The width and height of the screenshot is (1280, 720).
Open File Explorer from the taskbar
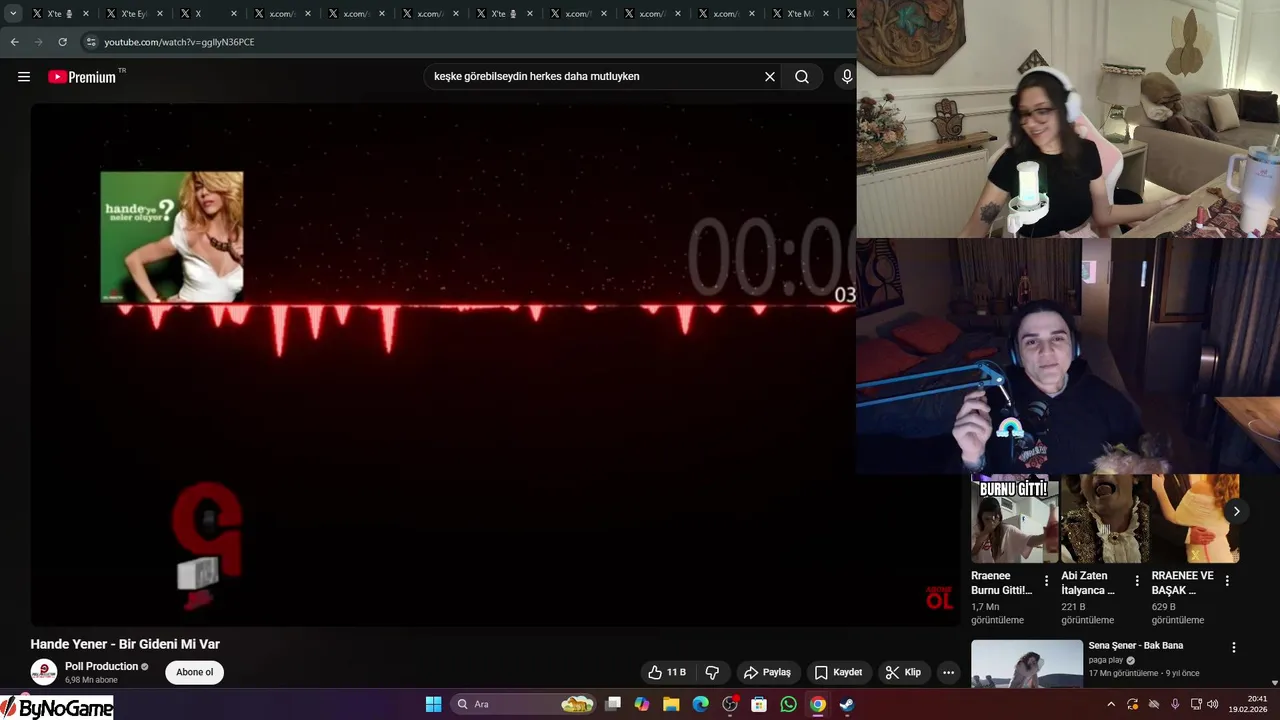pyautogui.click(x=671, y=704)
